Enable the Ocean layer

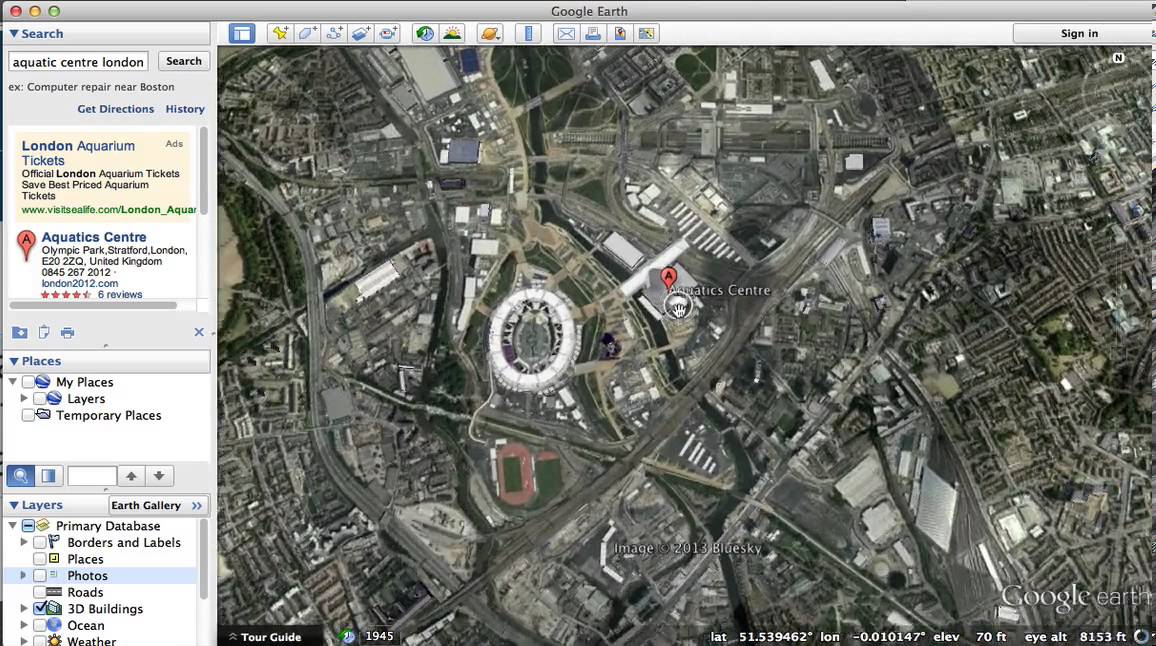pos(40,625)
